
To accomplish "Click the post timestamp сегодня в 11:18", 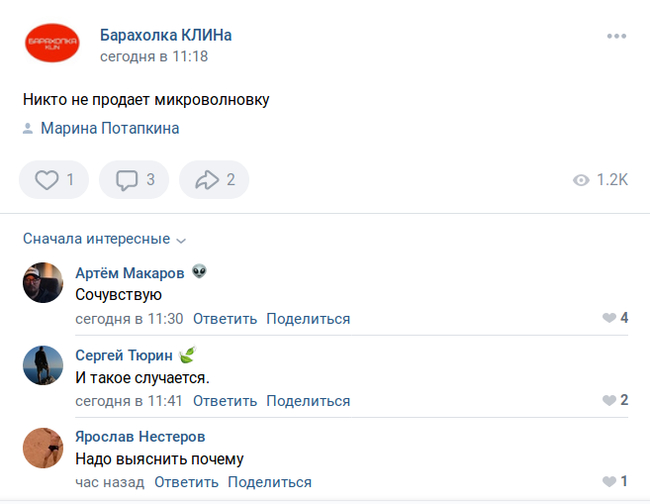I will [x=154, y=57].
